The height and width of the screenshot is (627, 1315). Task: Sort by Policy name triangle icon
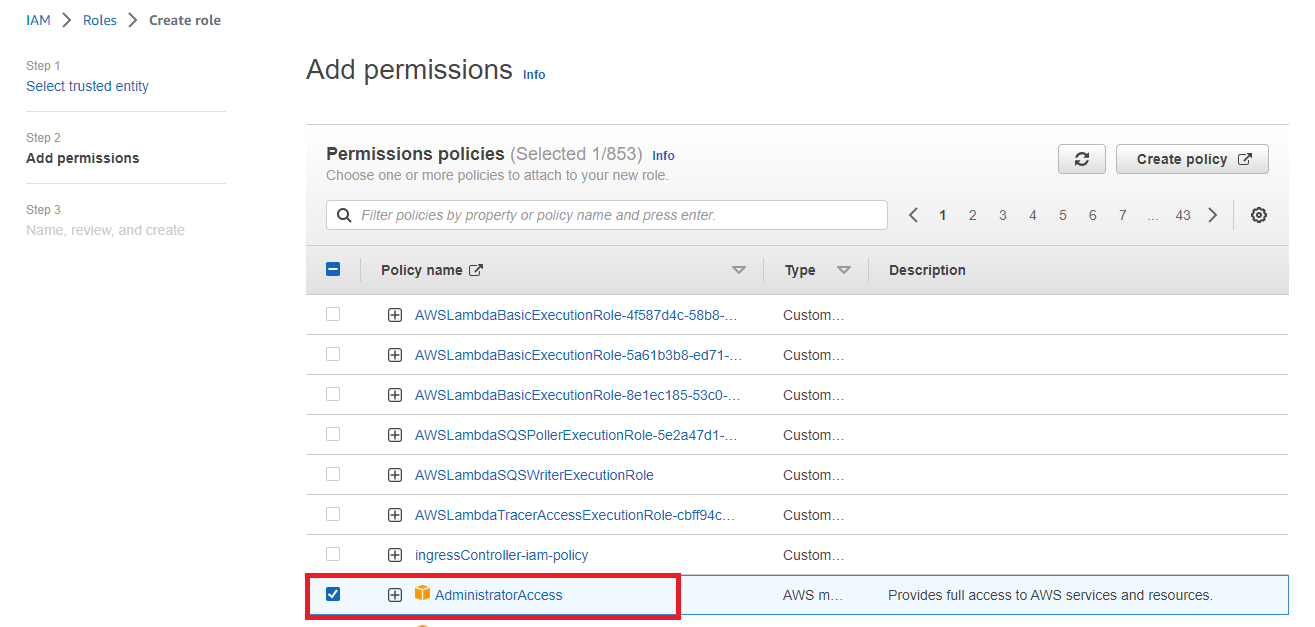pyautogui.click(x=739, y=270)
